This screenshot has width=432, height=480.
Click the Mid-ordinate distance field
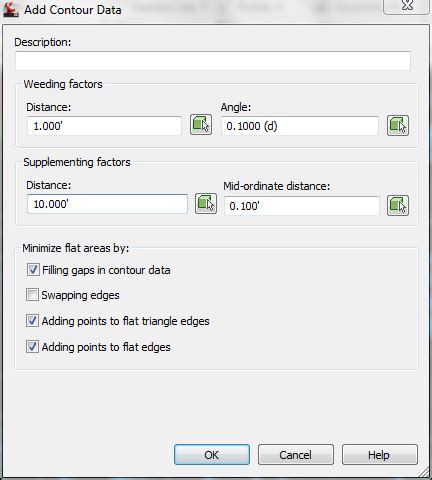pyautogui.click(x=302, y=206)
